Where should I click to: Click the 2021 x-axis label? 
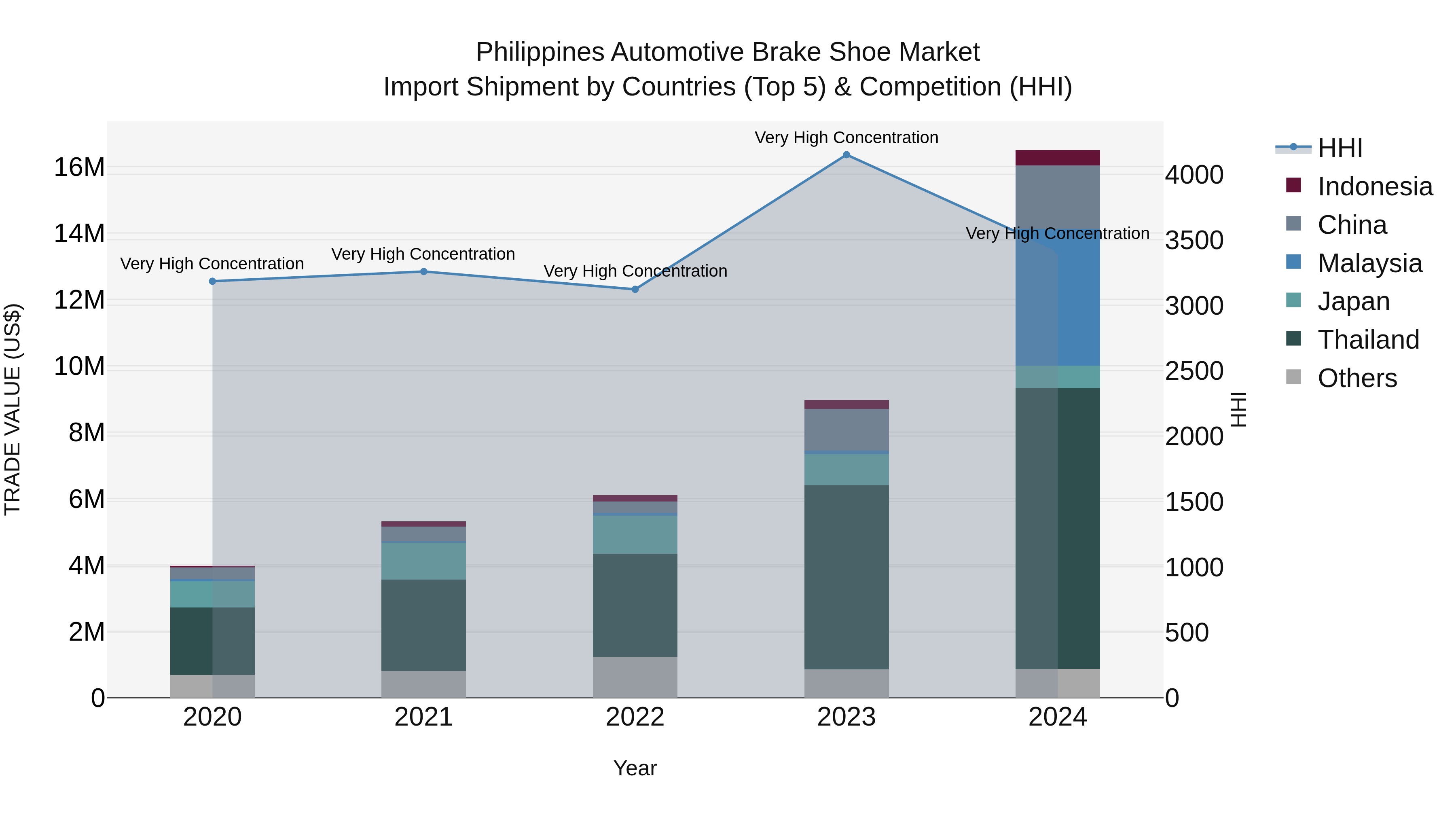[424, 717]
